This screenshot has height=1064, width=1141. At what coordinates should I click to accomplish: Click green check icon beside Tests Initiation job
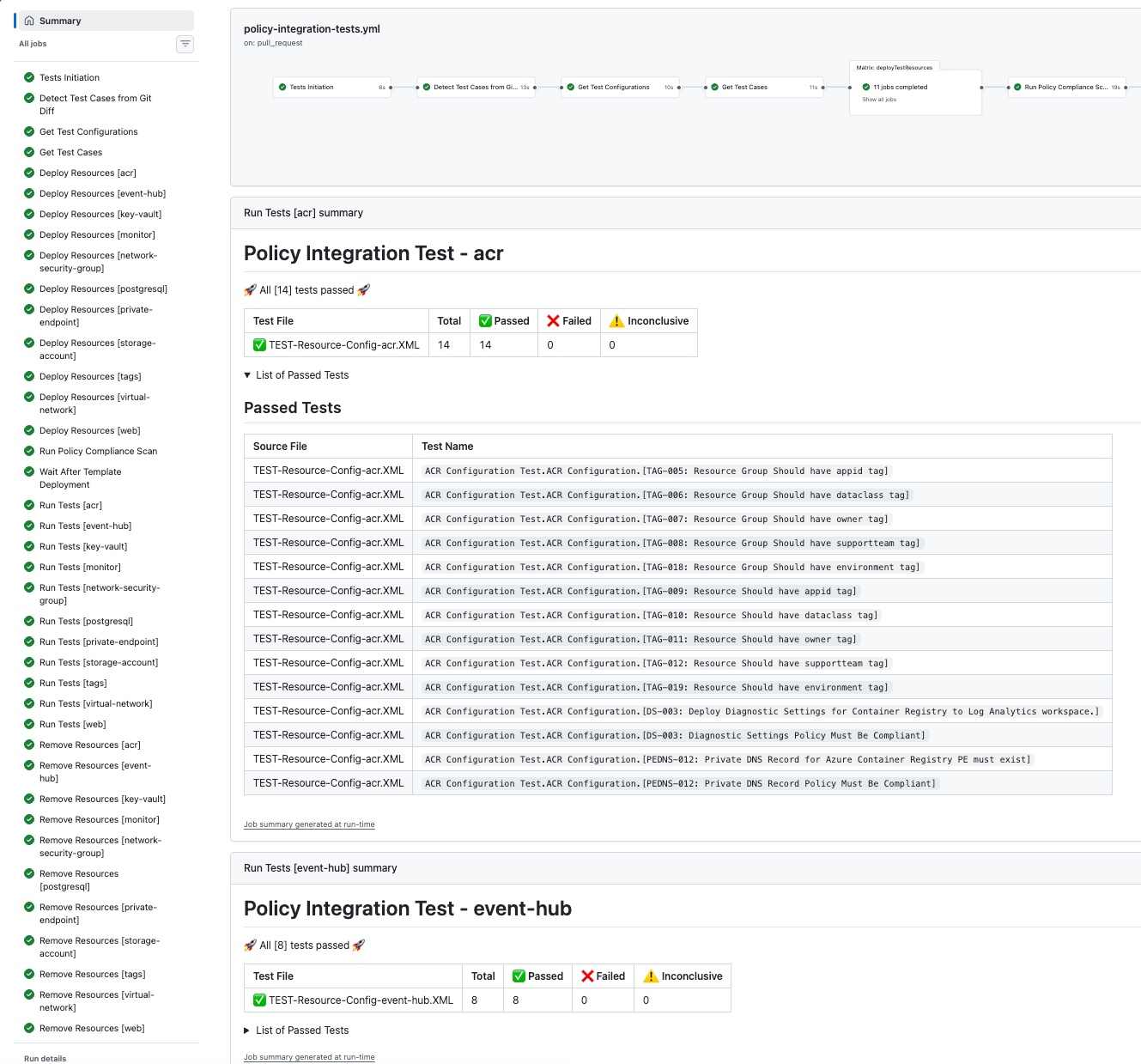[x=29, y=77]
